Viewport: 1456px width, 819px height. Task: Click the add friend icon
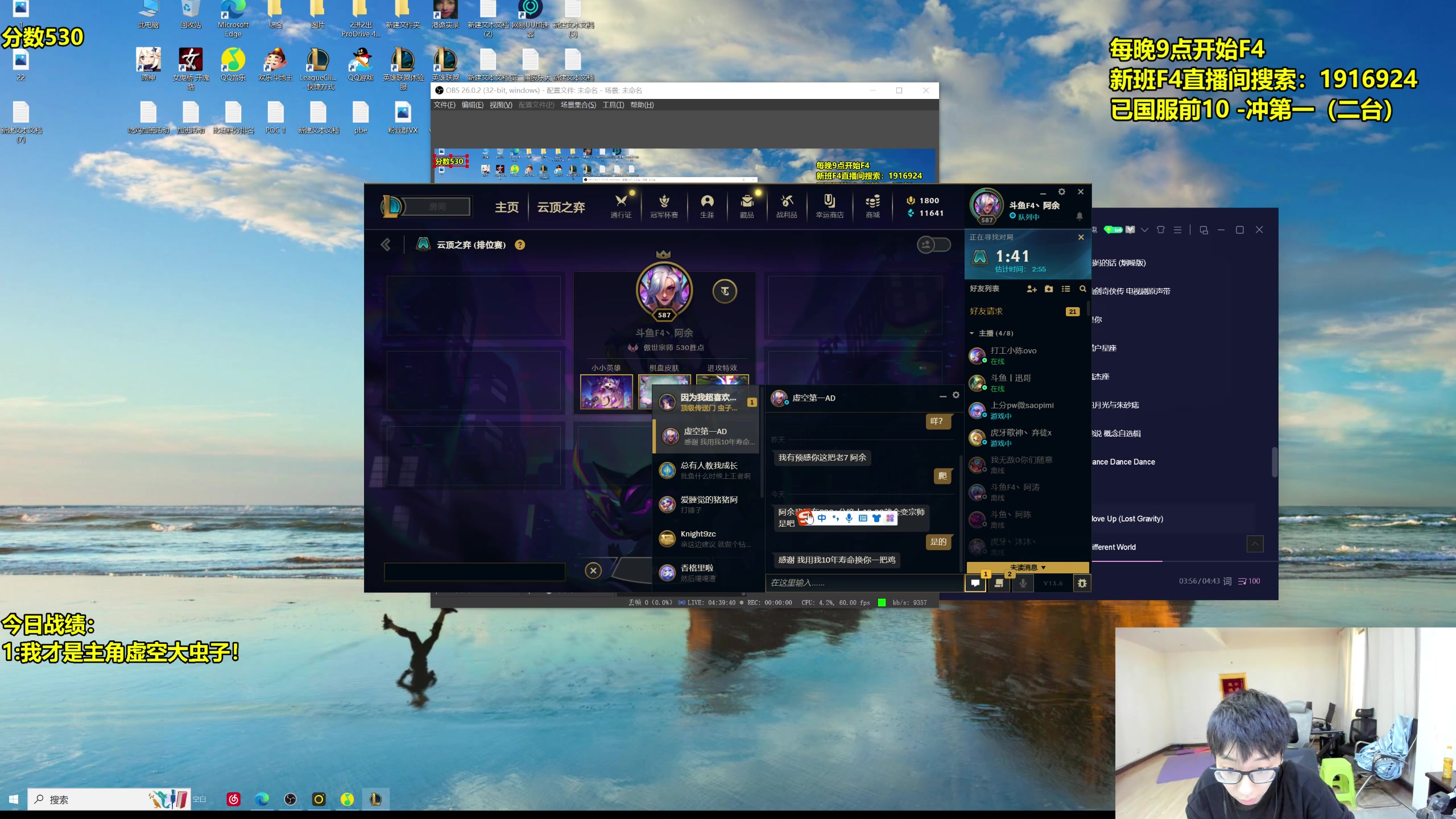[x=1031, y=289]
